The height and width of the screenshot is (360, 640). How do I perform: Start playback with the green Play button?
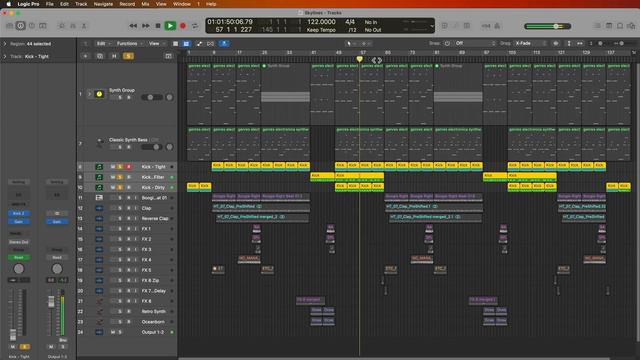pos(170,26)
